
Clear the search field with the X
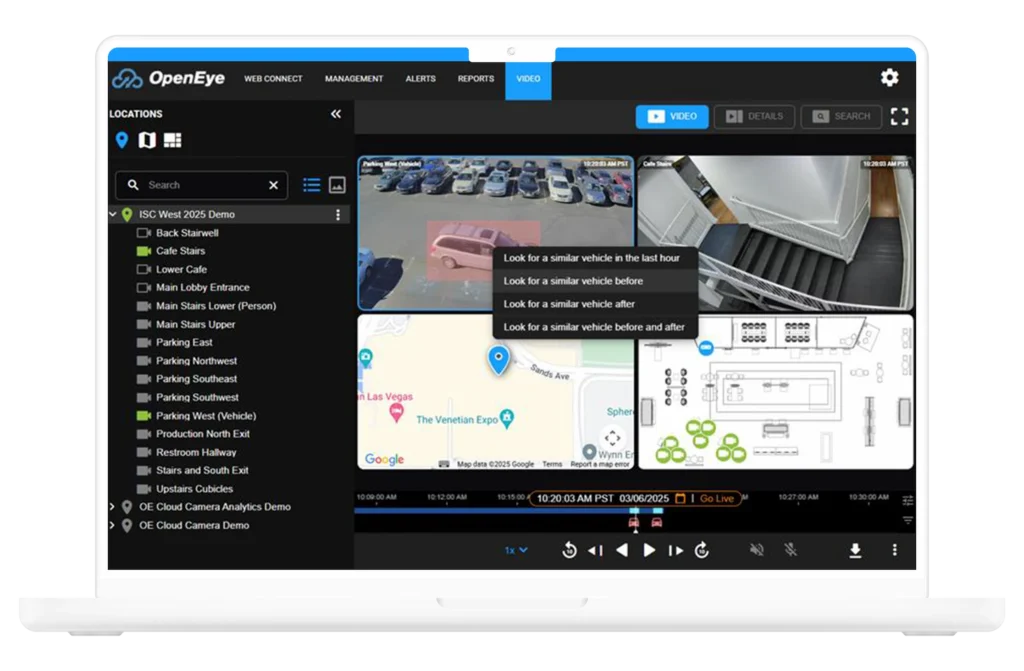tap(274, 185)
